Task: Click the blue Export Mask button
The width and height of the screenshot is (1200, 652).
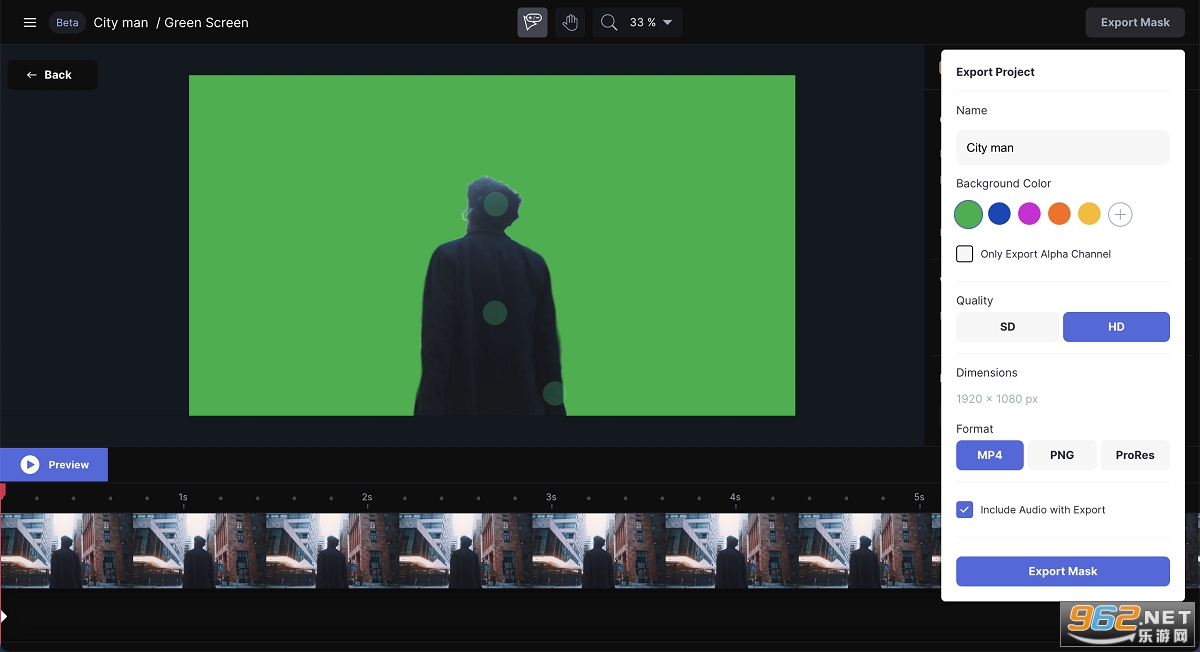Action: click(x=1063, y=571)
